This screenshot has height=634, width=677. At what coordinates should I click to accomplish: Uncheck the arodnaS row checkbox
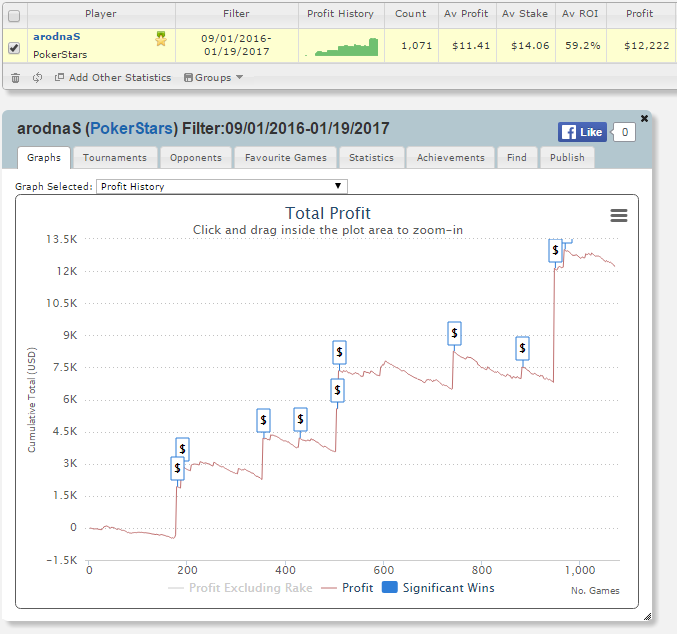click(x=14, y=48)
